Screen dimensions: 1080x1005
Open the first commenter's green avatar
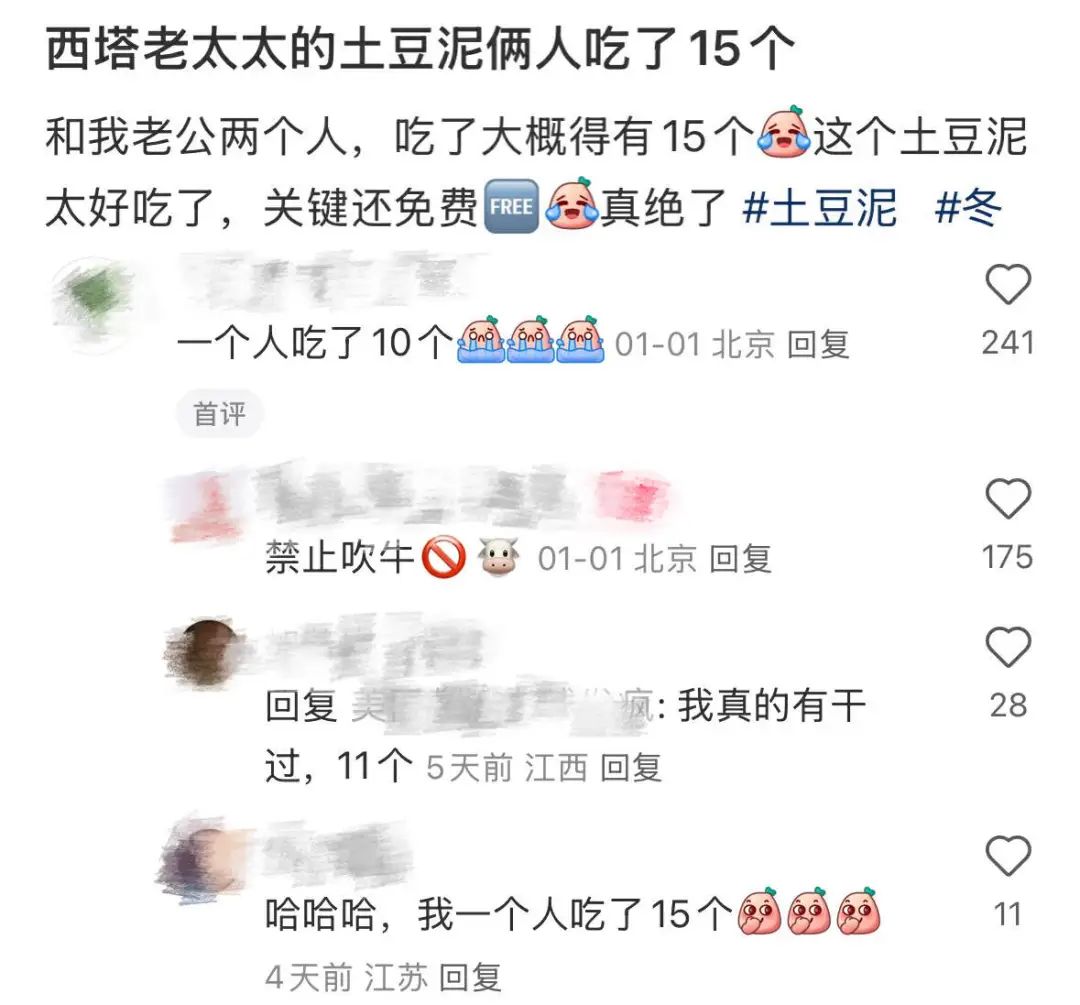pyautogui.click(x=93, y=304)
